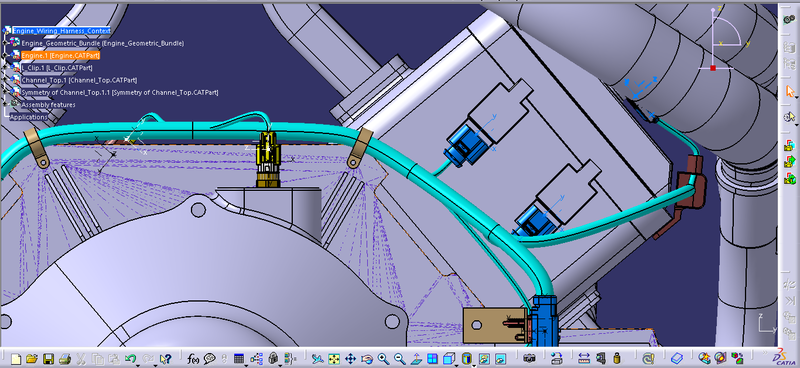Select the Pan view tool
The width and height of the screenshot is (800, 368).
(350, 359)
